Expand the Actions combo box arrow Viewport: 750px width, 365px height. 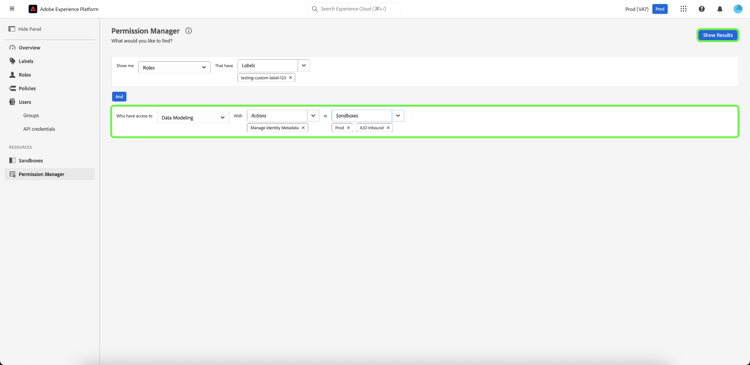pos(313,115)
